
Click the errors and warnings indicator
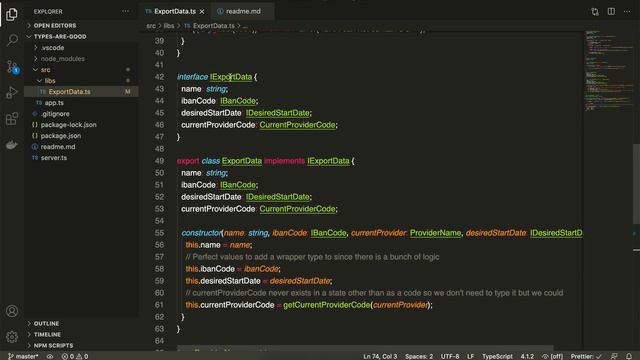[75, 356]
